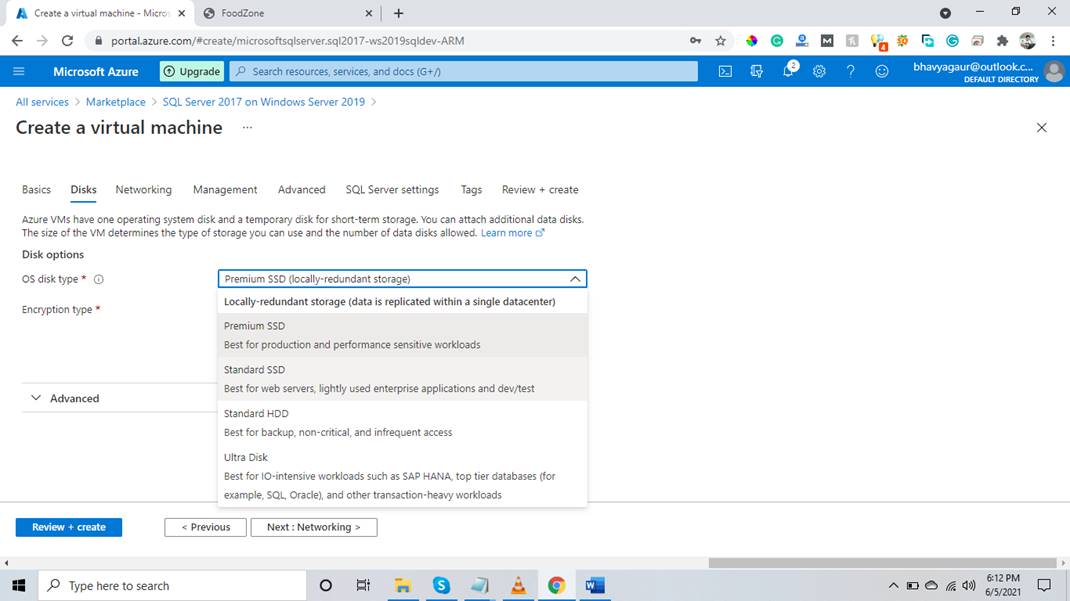Send feedback via the smiley icon
This screenshot has height=601, width=1070.
pyautogui.click(x=882, y=71)
